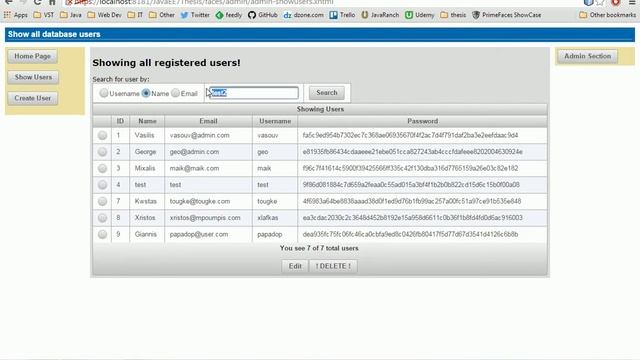Open the Java bookmark folder

(x=71, y=15)
